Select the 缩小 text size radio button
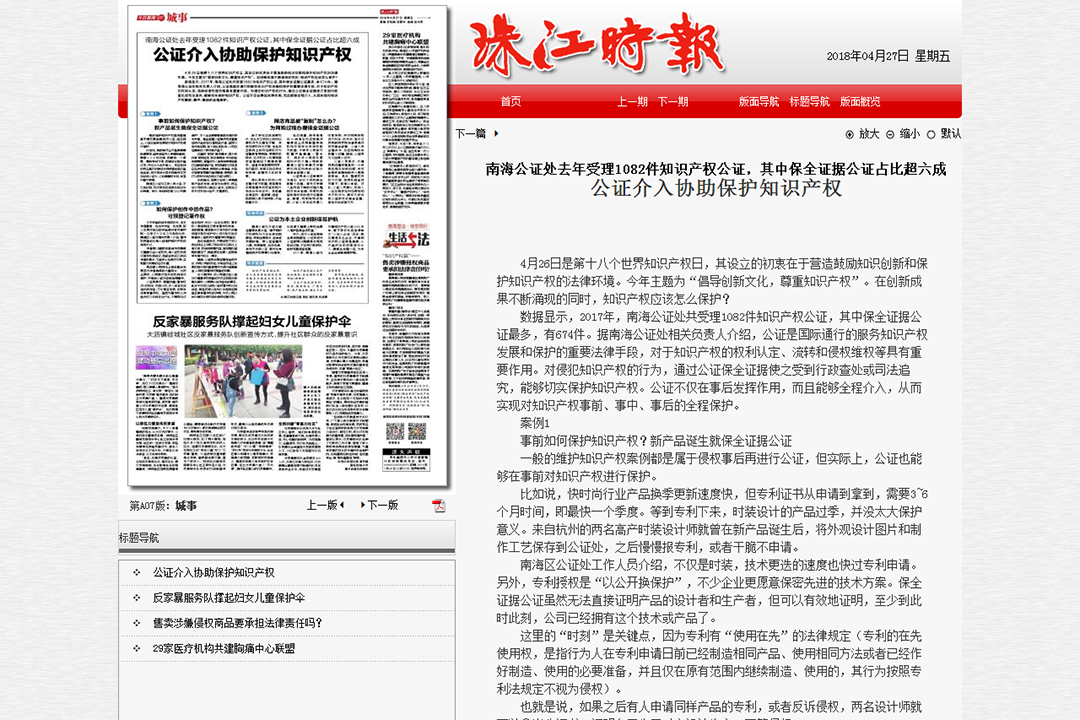 click(890, 134)
